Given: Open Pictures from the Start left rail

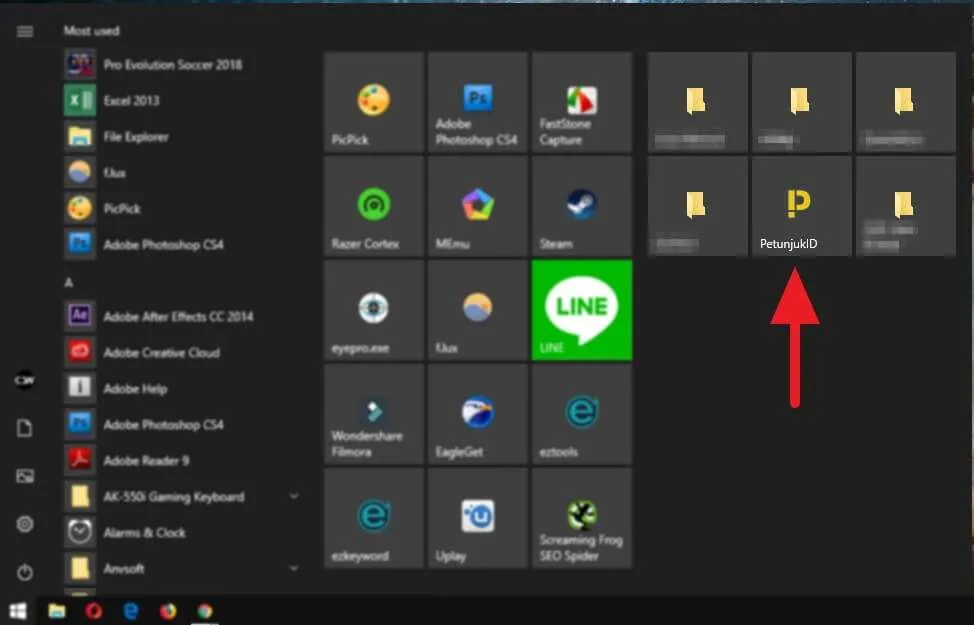Looking at the screenshot, I should (25, 476).
